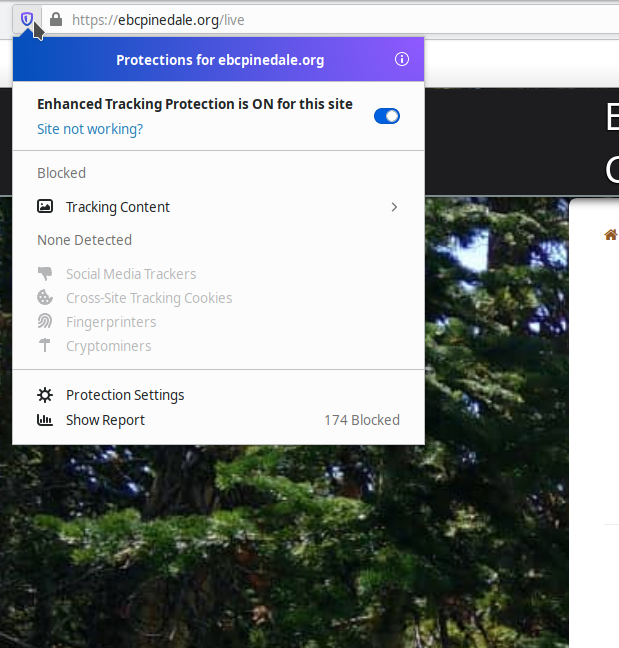The width and height of the screenshot is (619, 648).
Task: Click the 'Fingerprinters' label
Action: [111, 322]
